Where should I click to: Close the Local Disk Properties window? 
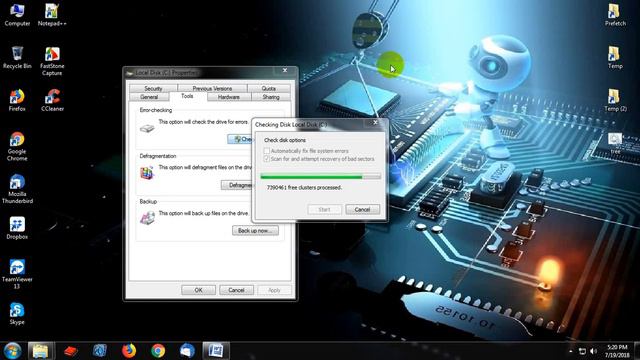pos(285,71)
